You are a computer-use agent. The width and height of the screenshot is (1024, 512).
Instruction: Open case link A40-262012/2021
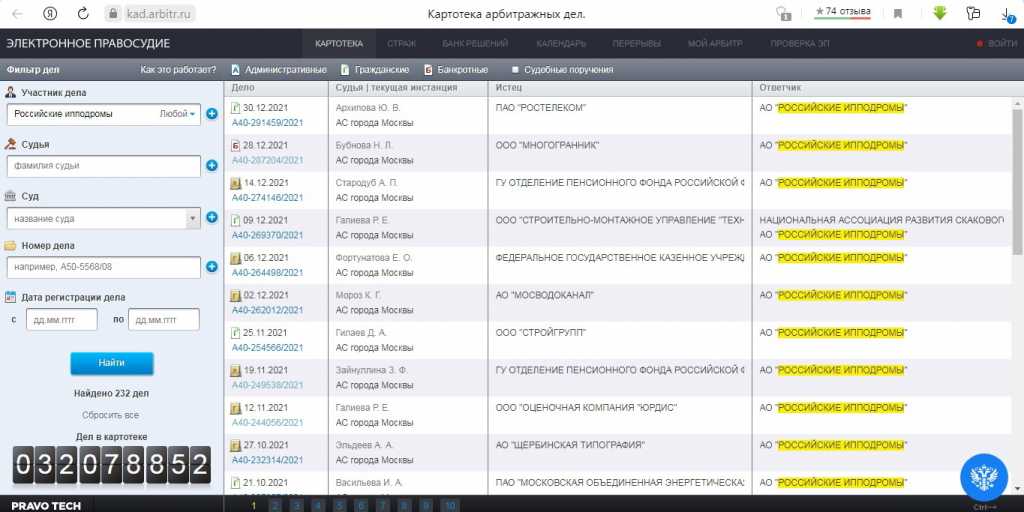click(267, 310)
